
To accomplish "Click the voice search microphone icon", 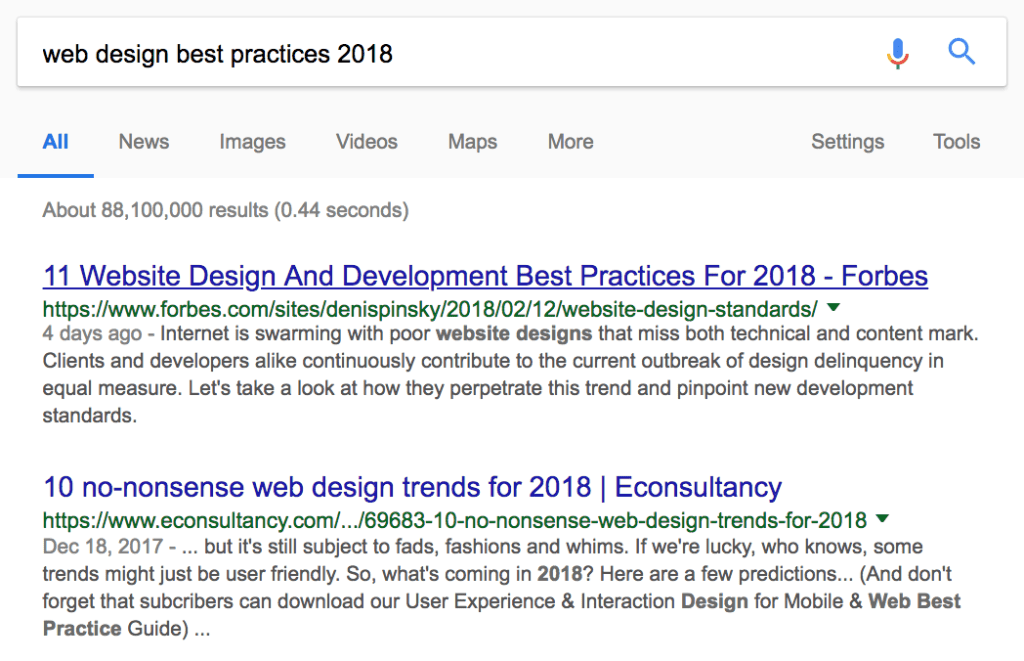I will tap(898, 53).
